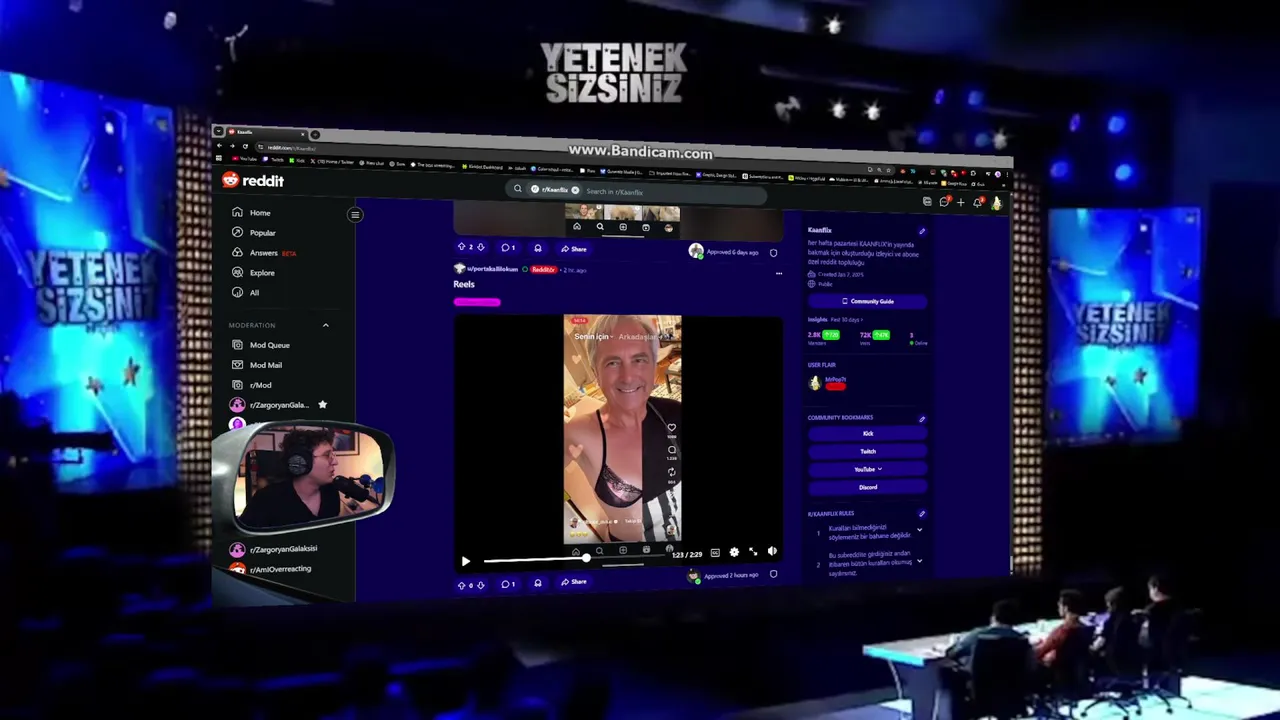Play the Reels video
This screenshot has height=720, width=1280.
[465, 561]
